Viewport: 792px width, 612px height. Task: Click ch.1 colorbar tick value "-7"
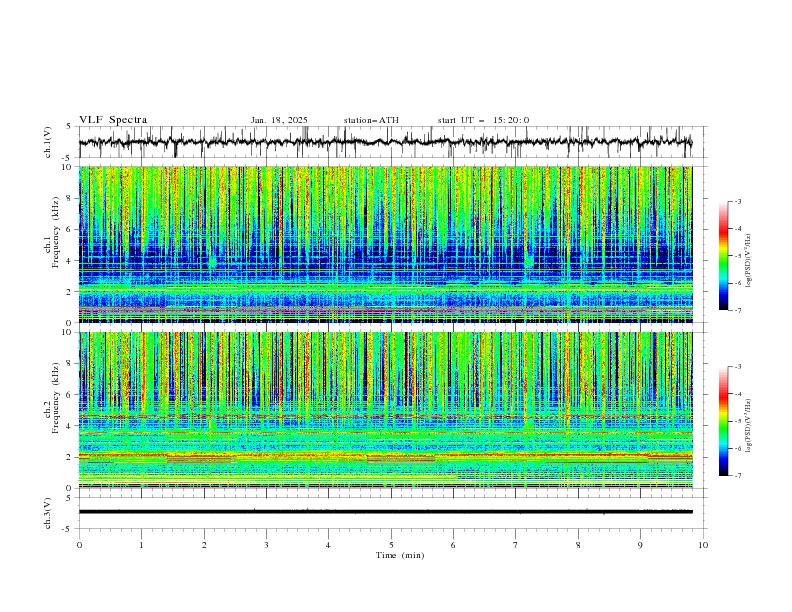pyautogui.click(x=738, y=310)
